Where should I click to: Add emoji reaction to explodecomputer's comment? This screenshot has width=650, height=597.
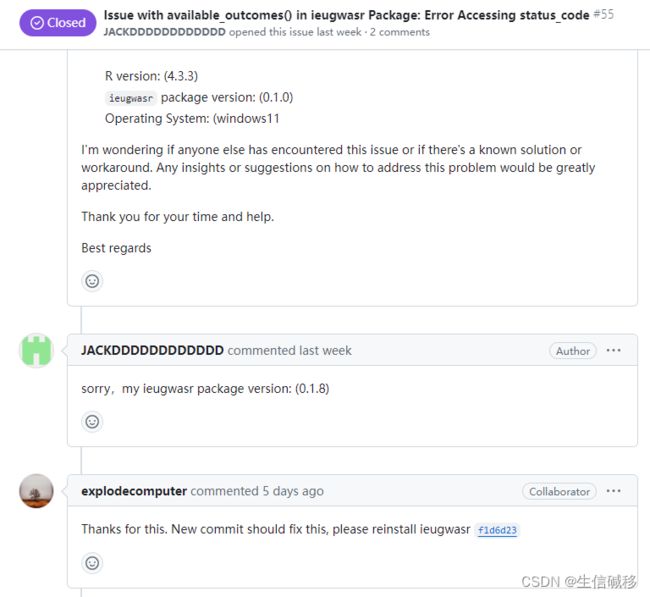(x=92, y=563)
